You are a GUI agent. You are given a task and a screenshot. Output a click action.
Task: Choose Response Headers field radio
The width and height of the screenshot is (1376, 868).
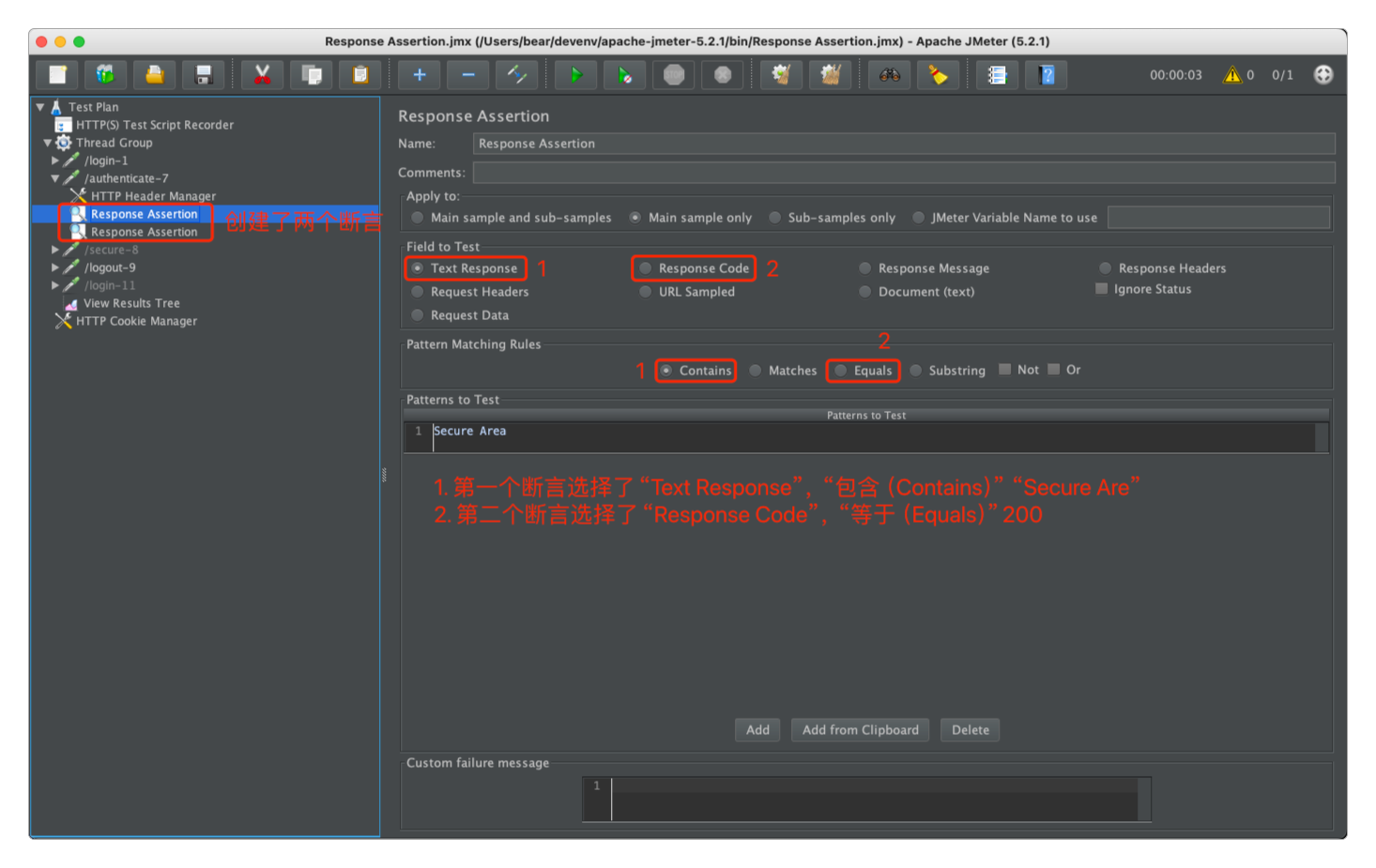point(1162,268)
